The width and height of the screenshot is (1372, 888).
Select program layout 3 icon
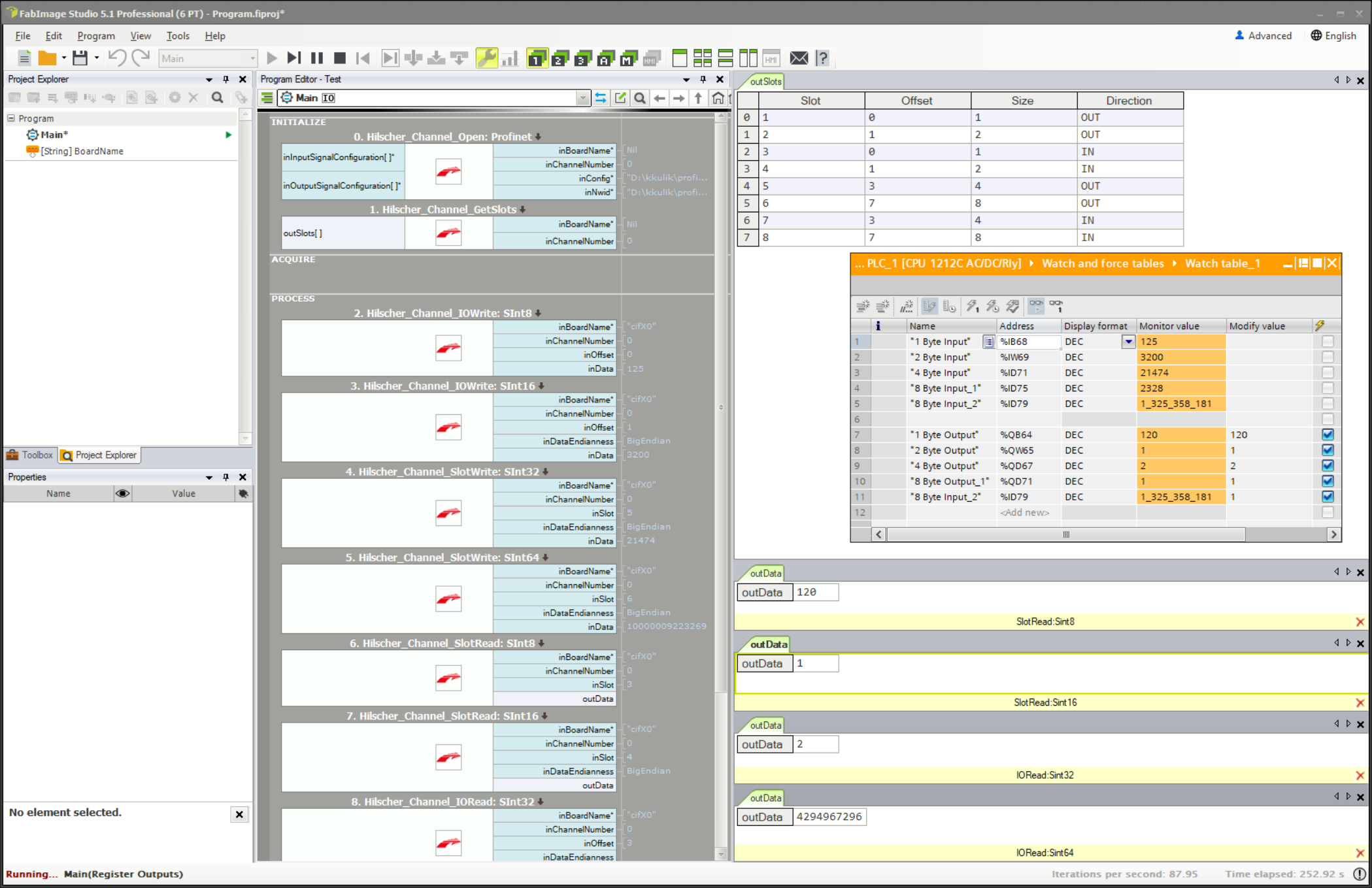(583, 58)
